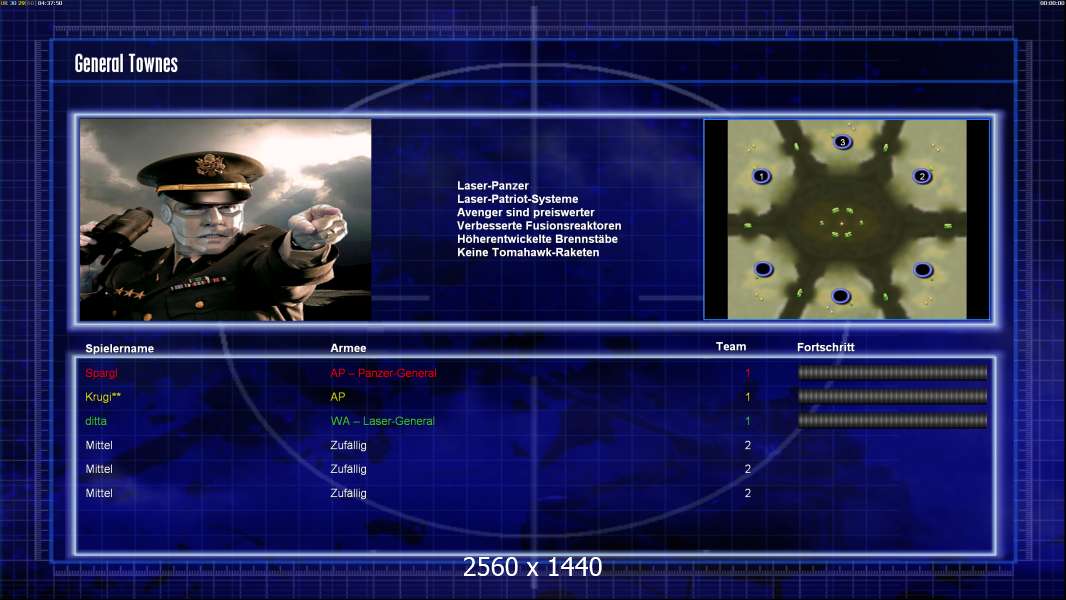
Task: Click start position marker 3 on minimap
Action: coord(842,142)
